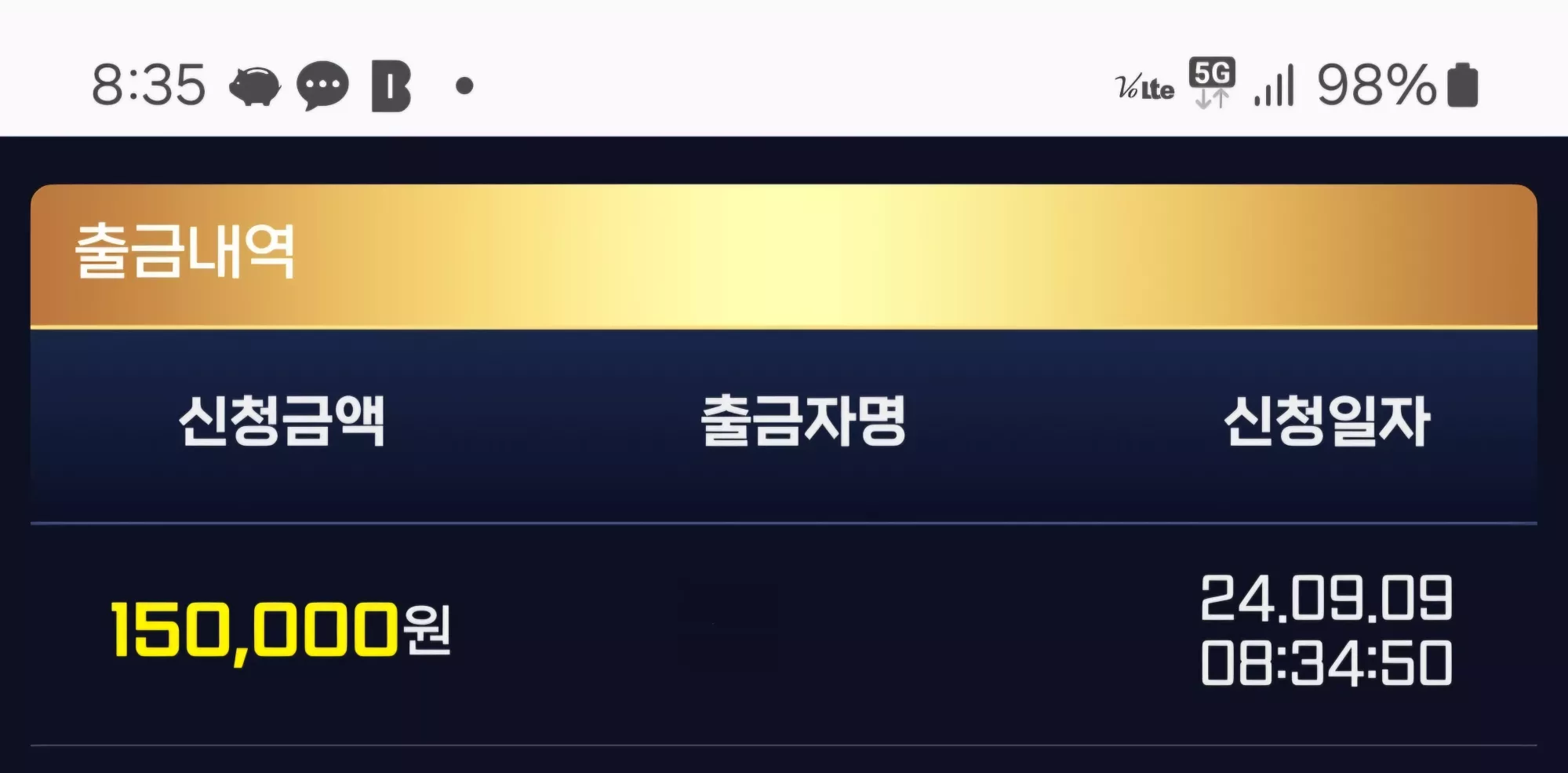Image resolution: width=1568 pixels, height=773 pixels.
Task: Tap the 5G network indicator icon
Action: (x=1212, y=82)
